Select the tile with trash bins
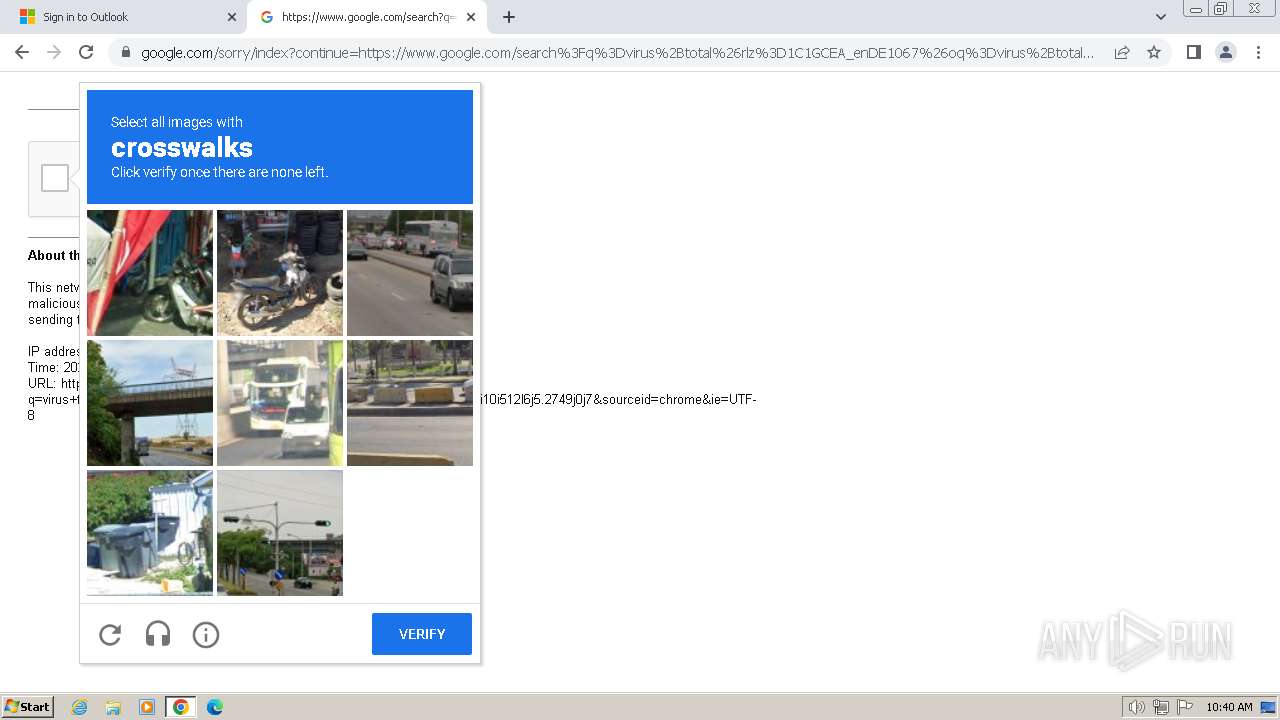The height and width of the screenshot is (720, 1280). (x=150, y=533)
